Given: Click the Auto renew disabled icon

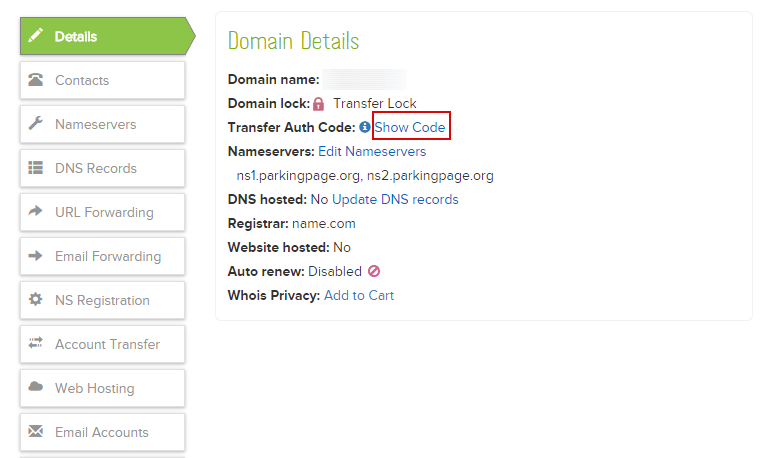Looking at the screenshot, I should pyautogui.click(x=374, y=271).
